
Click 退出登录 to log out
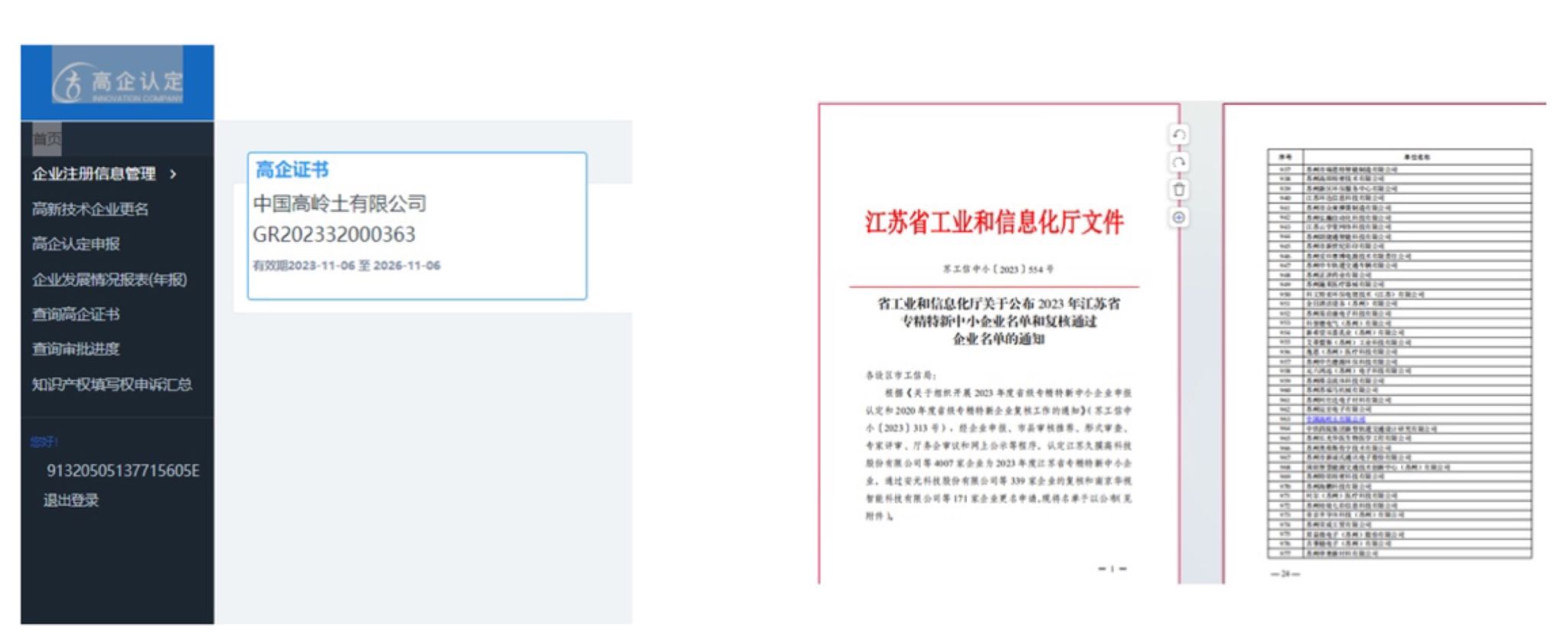[70, 501]
